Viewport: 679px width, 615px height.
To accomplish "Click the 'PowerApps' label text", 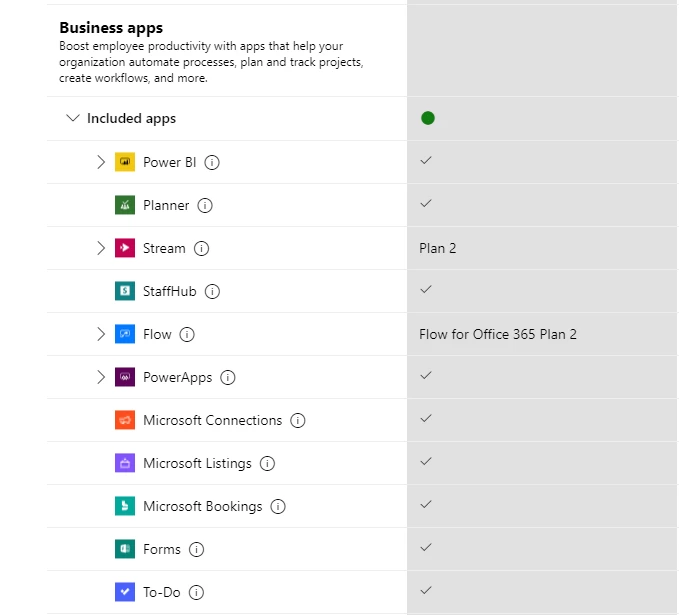I will coord(178,378).
